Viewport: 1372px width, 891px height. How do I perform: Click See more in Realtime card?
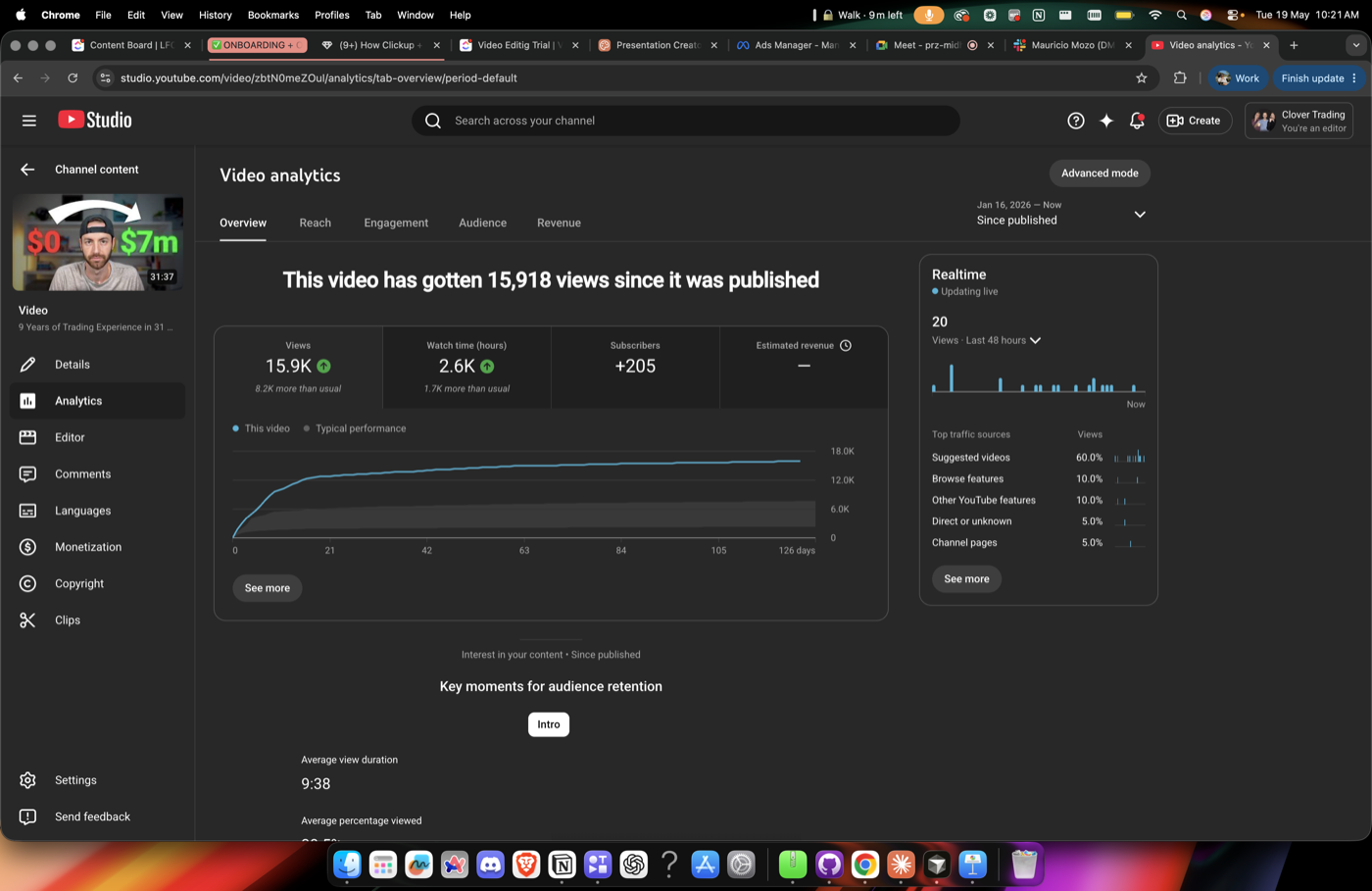966,579
